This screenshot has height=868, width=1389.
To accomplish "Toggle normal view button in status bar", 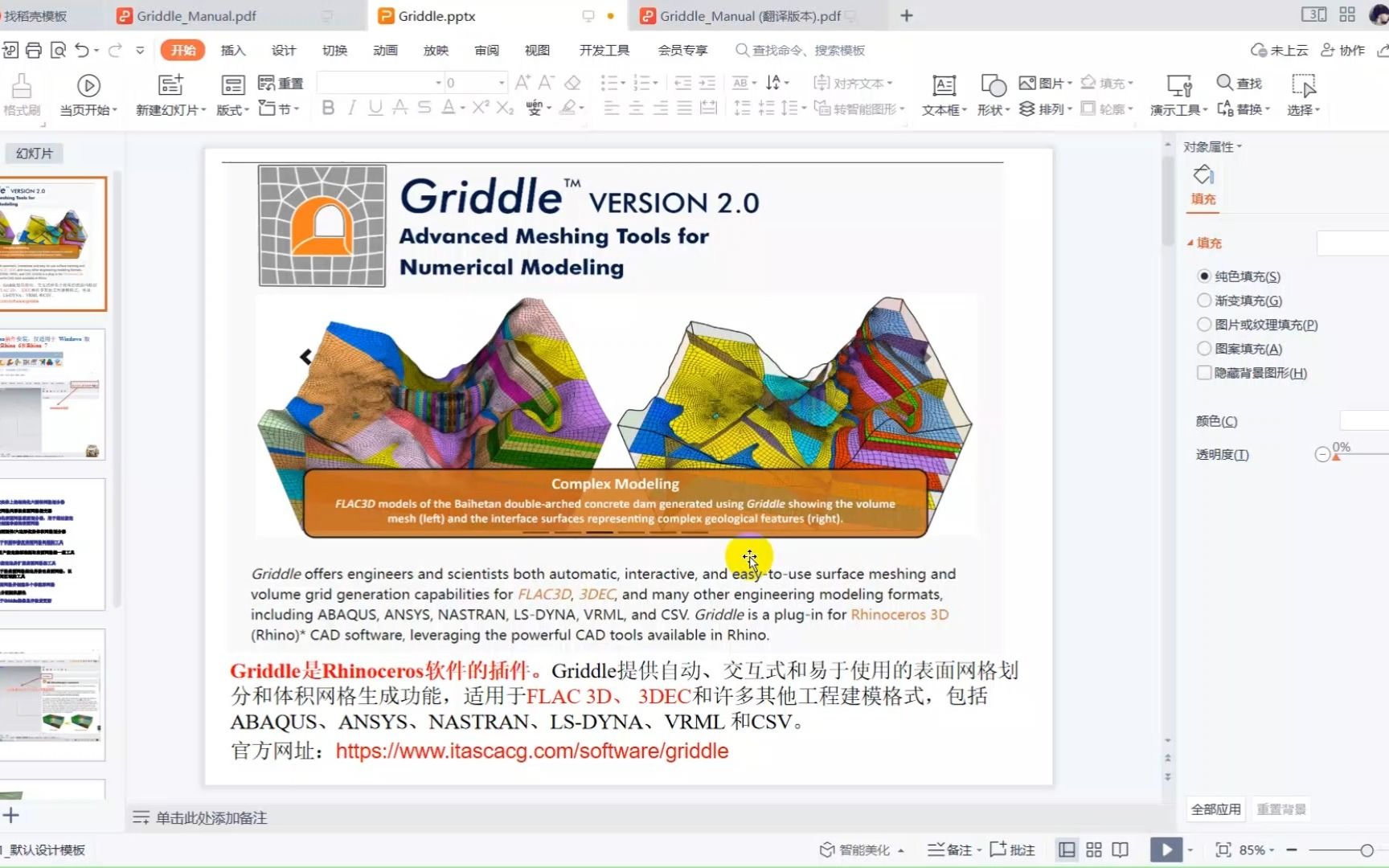I will 1067,850.
